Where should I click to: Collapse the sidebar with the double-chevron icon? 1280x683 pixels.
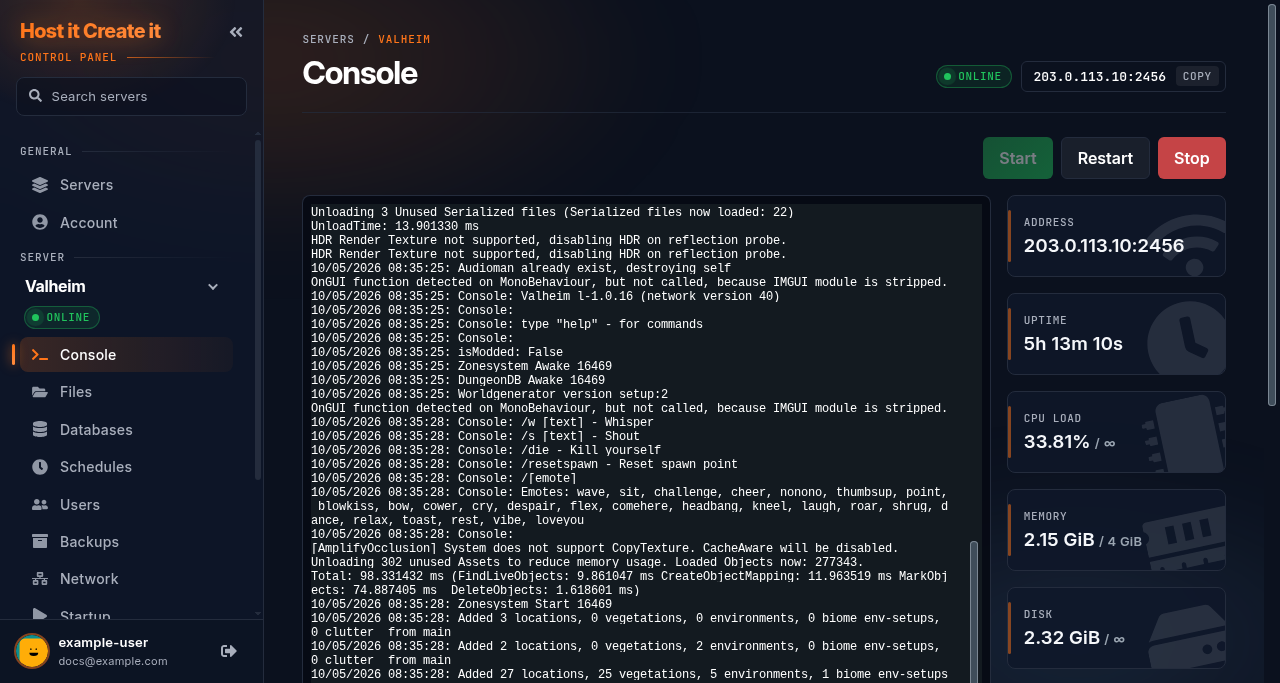pos(236,32)
